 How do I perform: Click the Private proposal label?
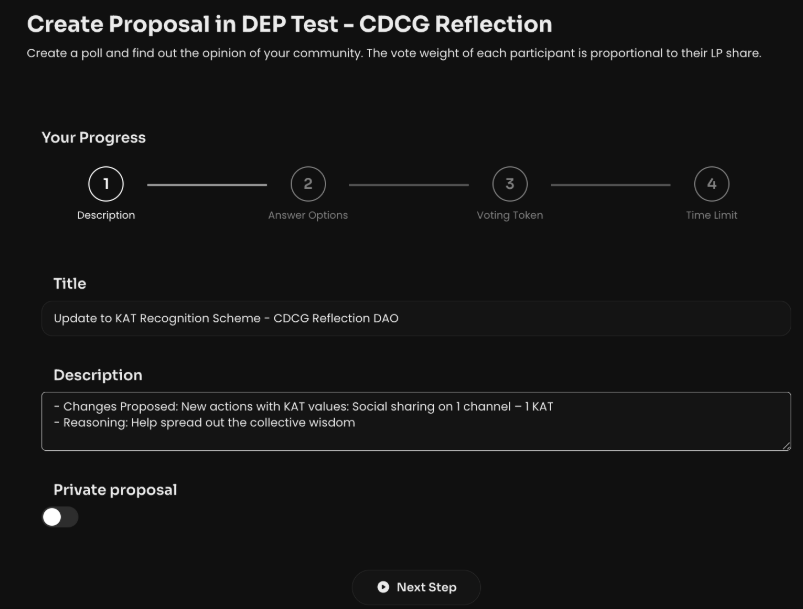pos(115,490)
